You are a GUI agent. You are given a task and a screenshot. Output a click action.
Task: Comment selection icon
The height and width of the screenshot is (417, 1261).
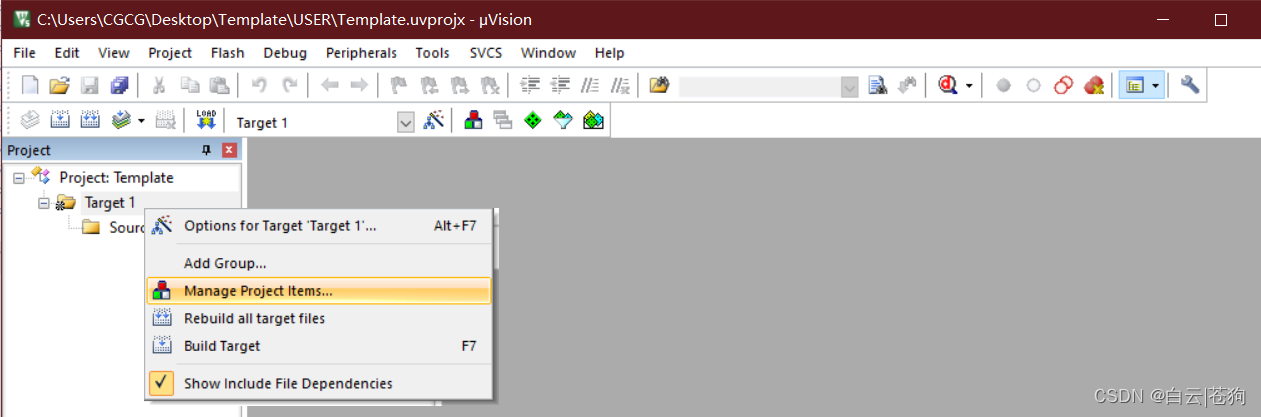click(x=591, y=86)
